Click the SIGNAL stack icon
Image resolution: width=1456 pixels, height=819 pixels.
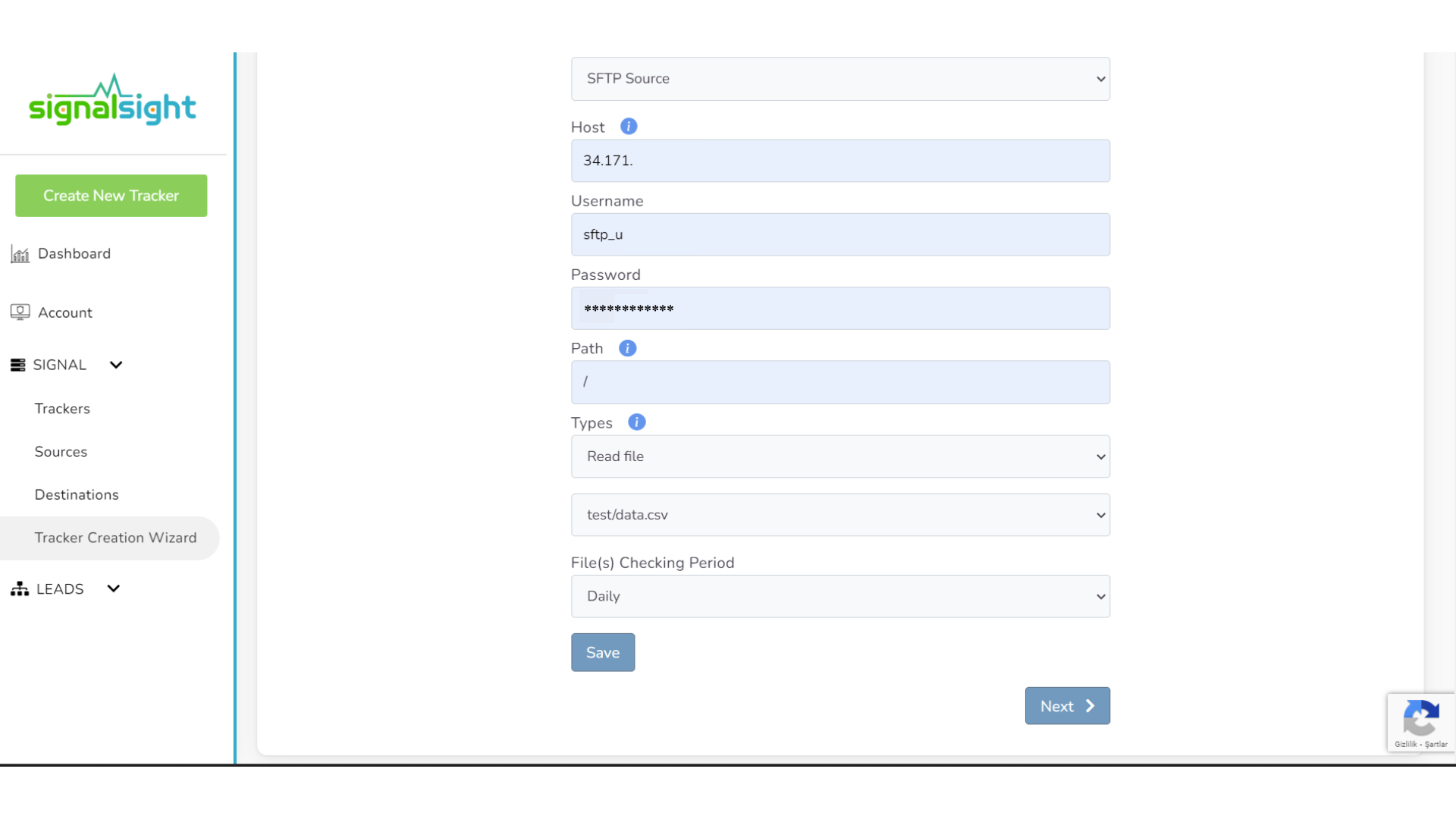coord(17,365)
